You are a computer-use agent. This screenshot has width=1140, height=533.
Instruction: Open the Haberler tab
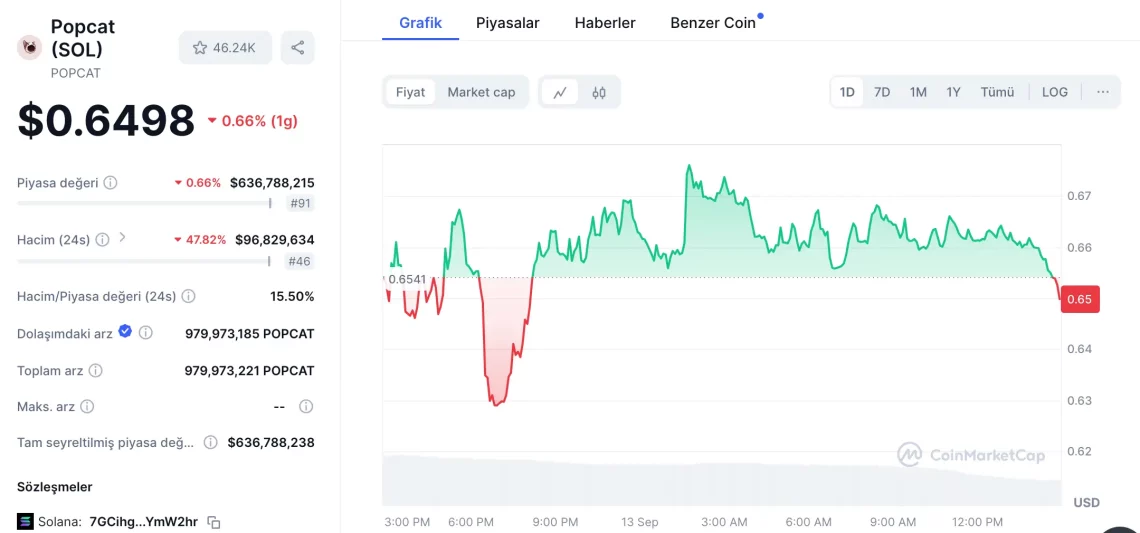pyautogui.click(x=605, y=23)
